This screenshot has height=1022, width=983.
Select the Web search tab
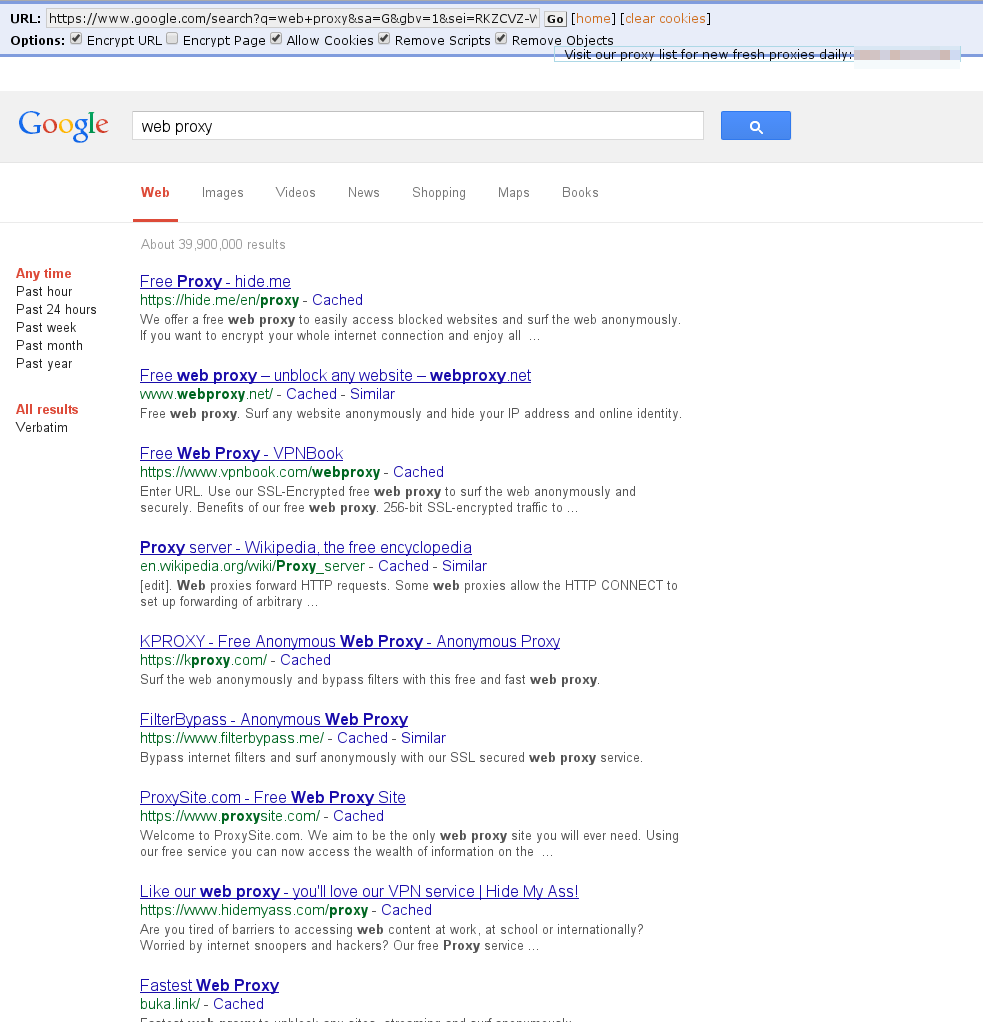[x=155, y=192]
